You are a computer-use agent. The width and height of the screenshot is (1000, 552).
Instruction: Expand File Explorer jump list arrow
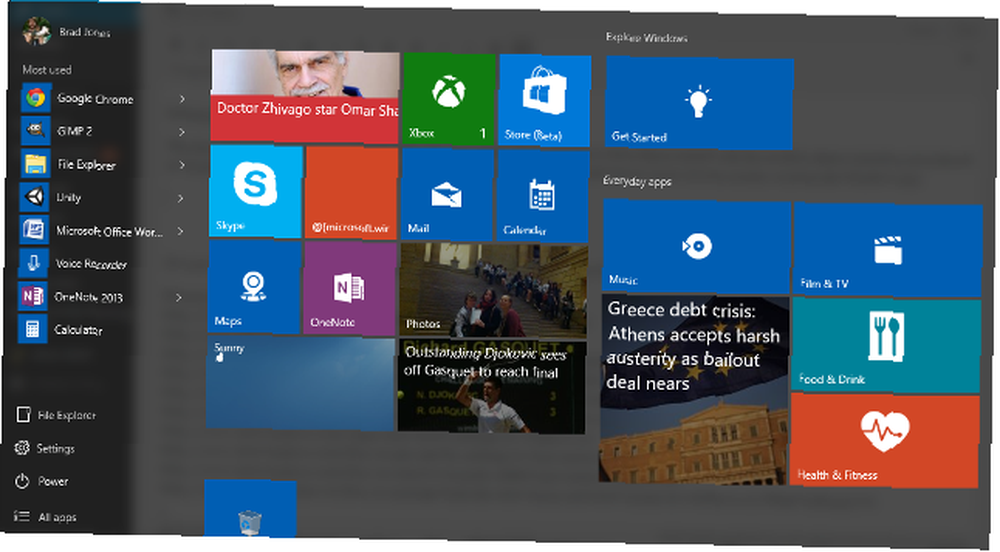pos(182,165)
